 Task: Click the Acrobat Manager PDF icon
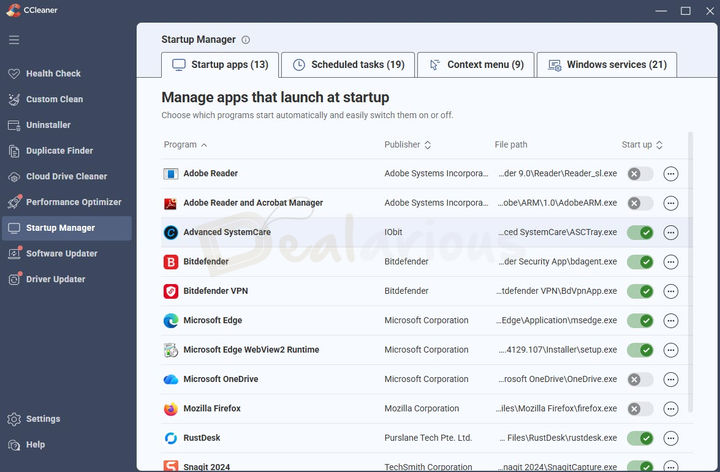pyautogui.click(x=171, y=203)
